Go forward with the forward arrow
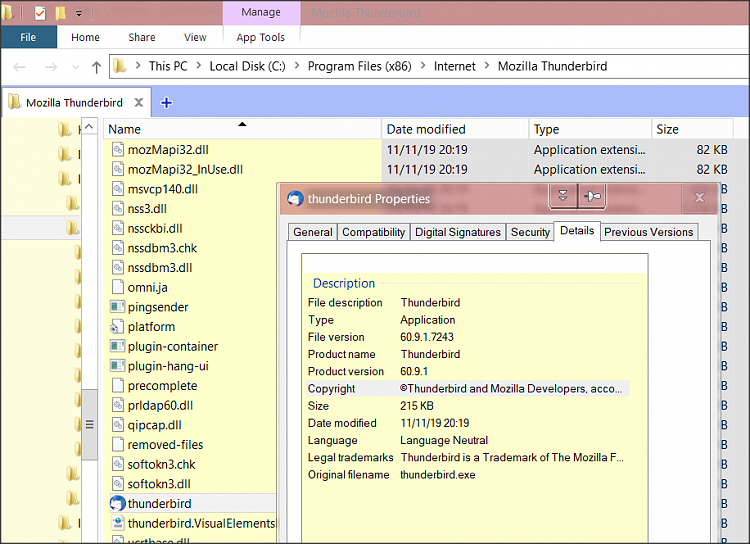 pyautogui.click(x=51, y=67)
